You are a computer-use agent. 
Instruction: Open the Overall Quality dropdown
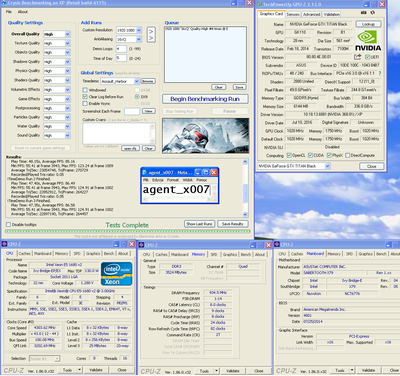(67, 34)
